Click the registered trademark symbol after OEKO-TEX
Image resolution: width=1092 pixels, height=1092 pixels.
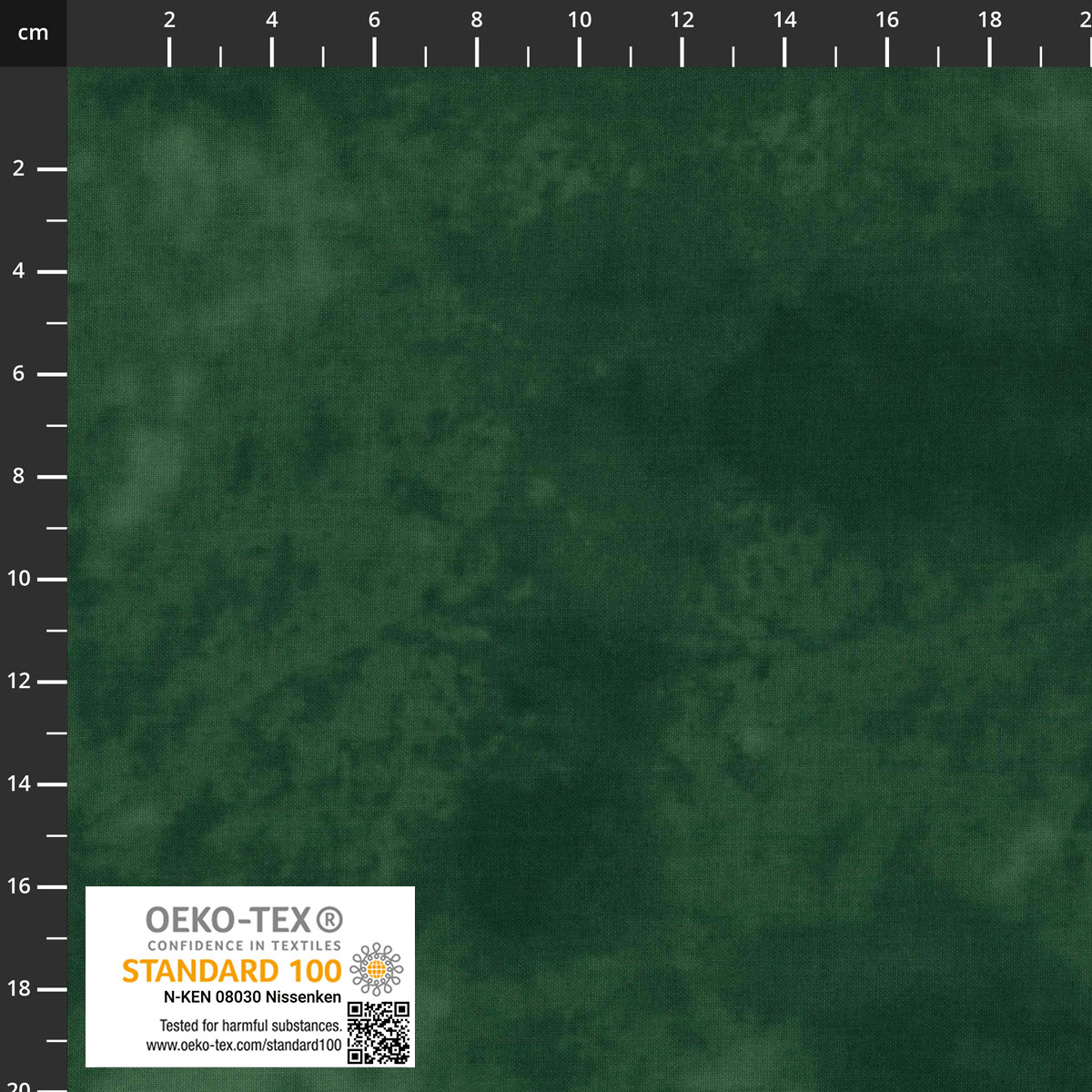click(329, 920)
